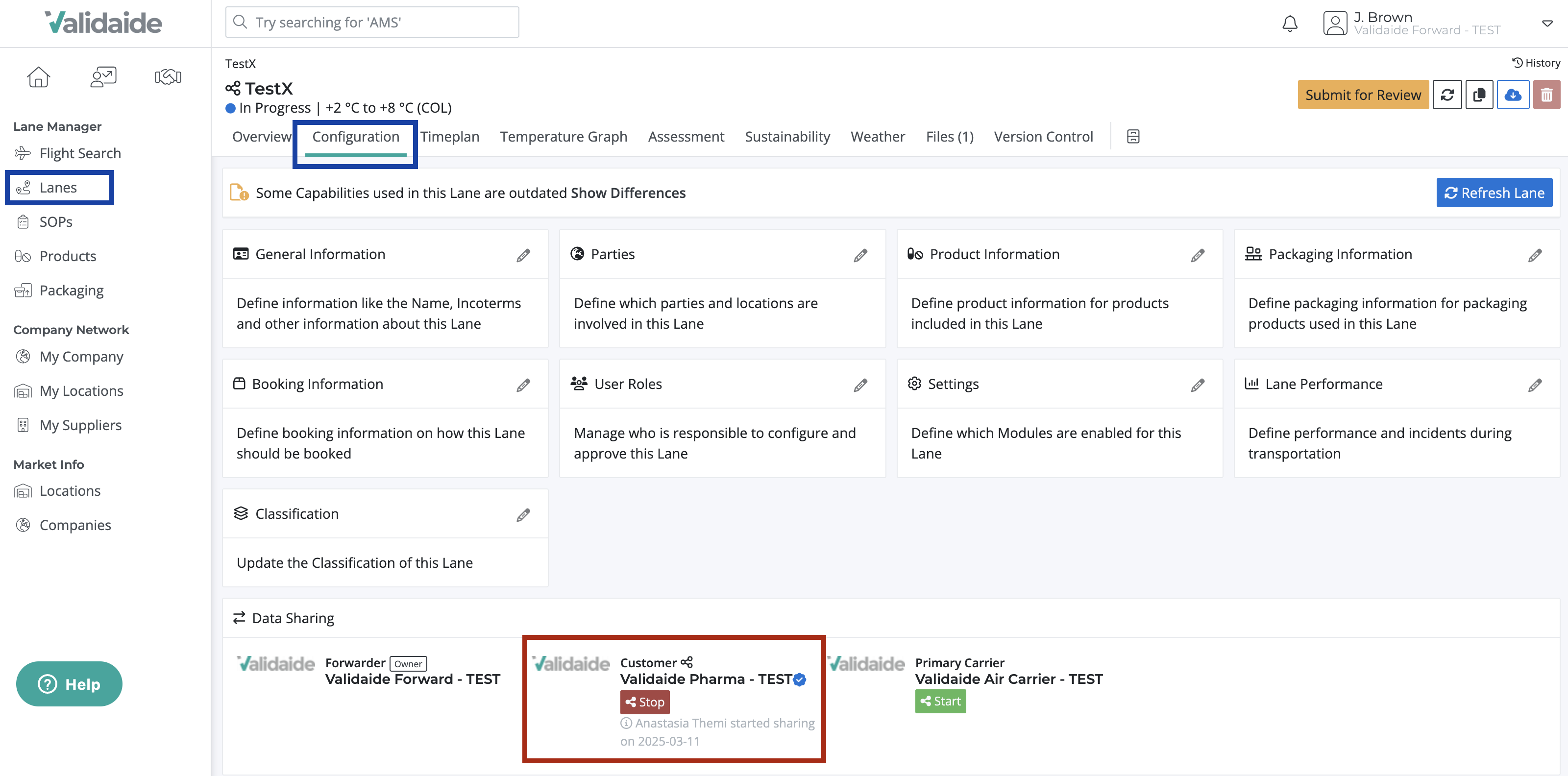Click the TestX breadcrumb
This screenshot has width=1568, height=776.
pyautogui.click(x=241, y=63)
